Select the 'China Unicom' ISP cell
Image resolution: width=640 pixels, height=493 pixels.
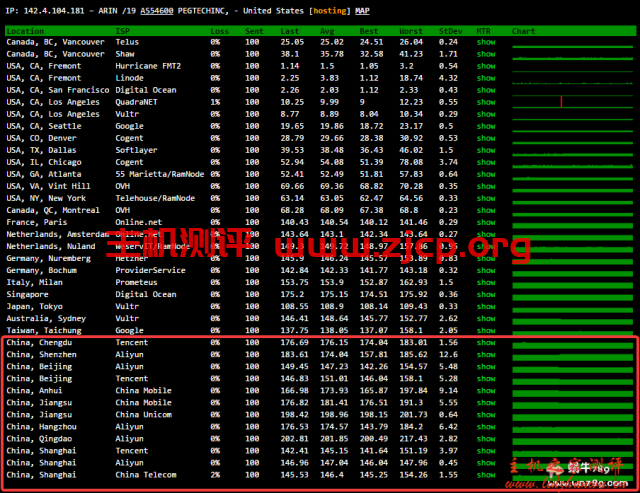(143, 415)
